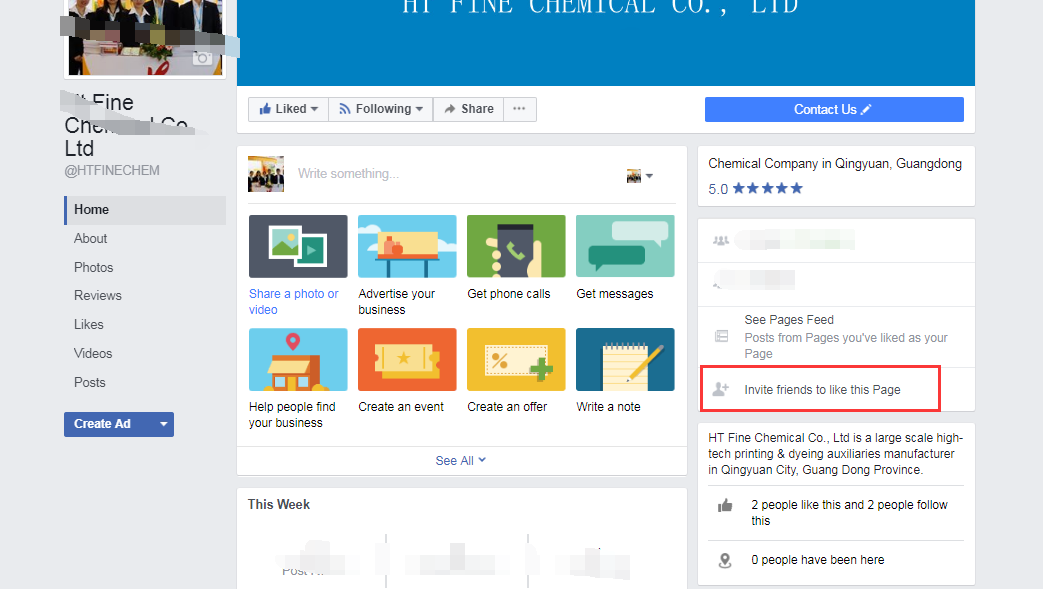
Task: Expand See All publishing options
Action: pyautogui.click(x=461, y=461)
